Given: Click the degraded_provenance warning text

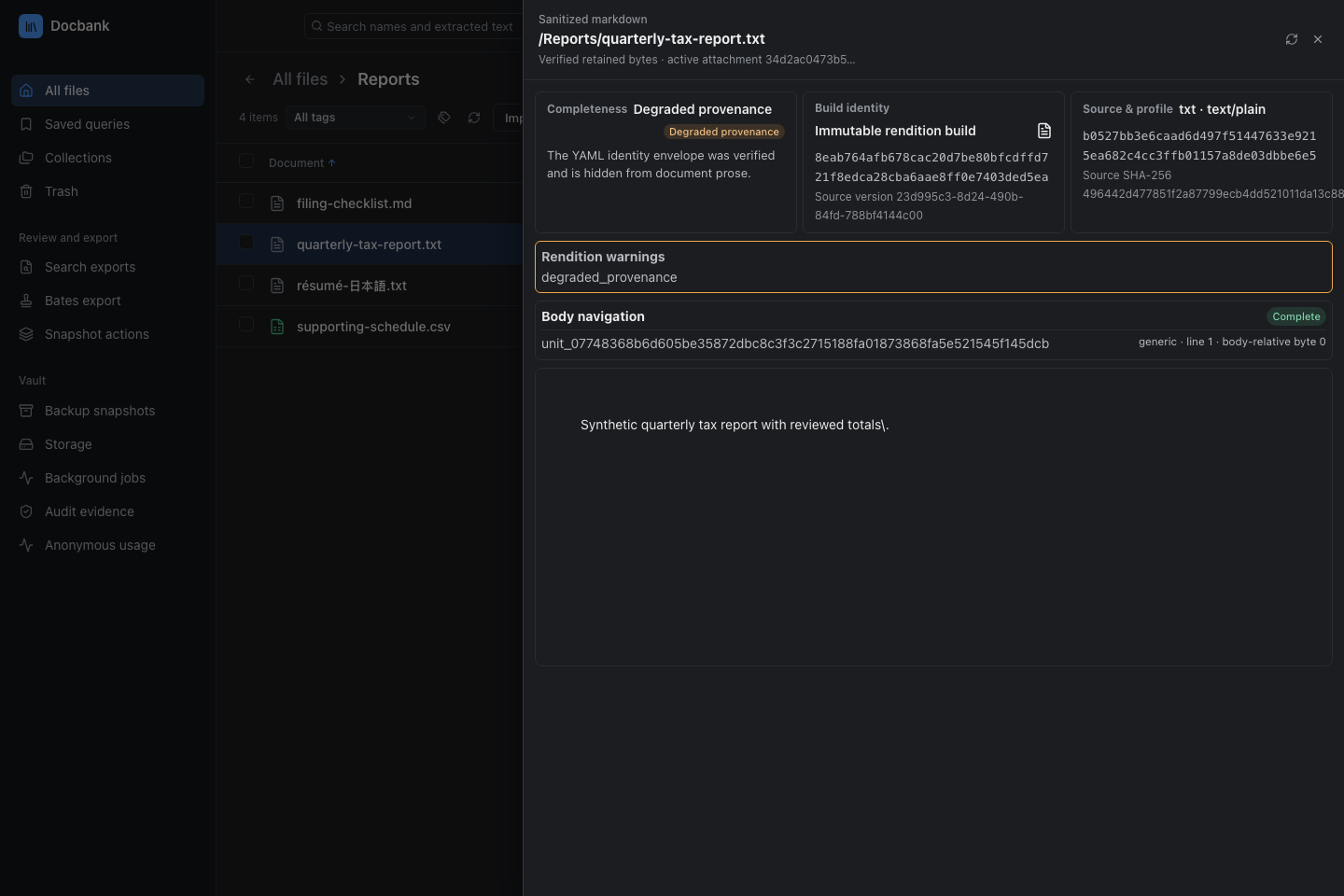Looking at the screenshot, I should (609, 277).
